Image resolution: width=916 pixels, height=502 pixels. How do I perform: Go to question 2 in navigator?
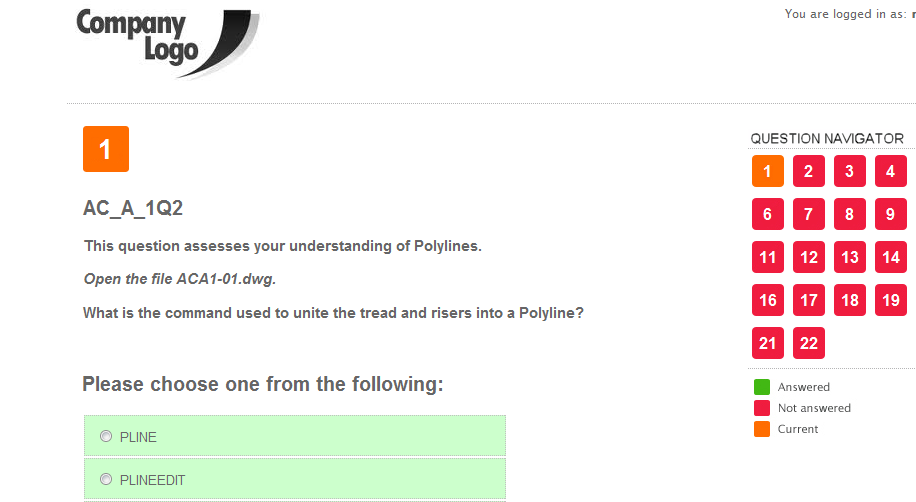click(x=808, y=171)
